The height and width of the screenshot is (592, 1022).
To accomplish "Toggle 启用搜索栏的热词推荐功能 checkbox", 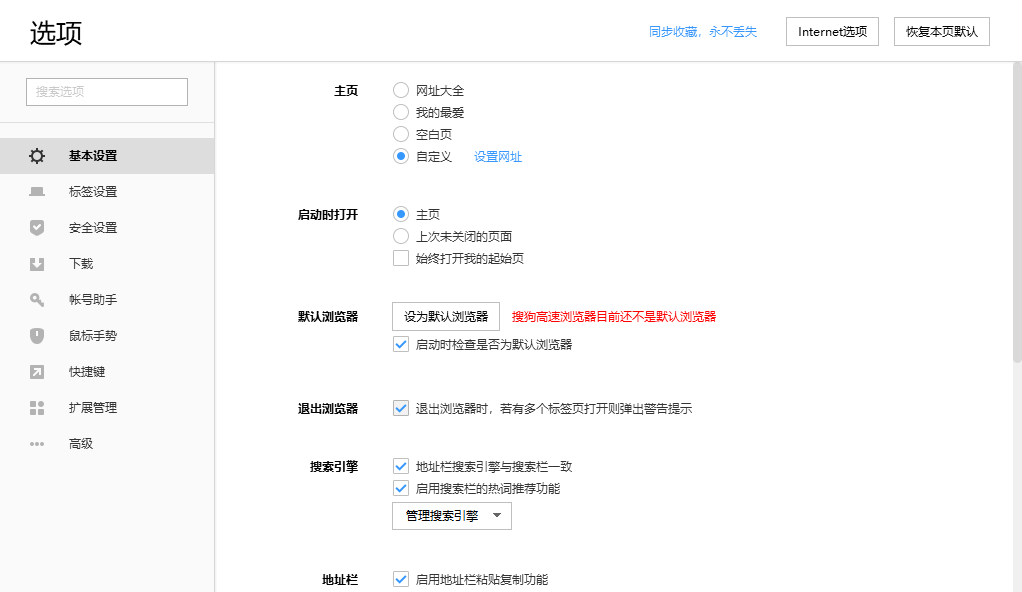I will point(401,488).
